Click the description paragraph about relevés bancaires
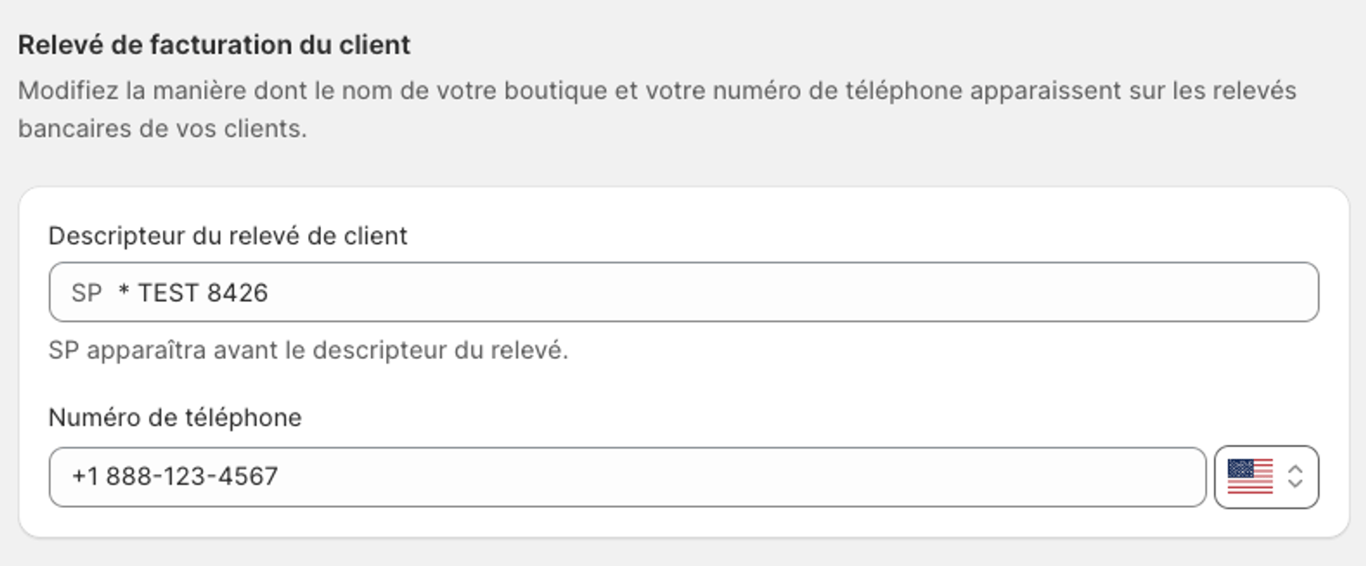The image size is (1366, 566). point(657,110)
